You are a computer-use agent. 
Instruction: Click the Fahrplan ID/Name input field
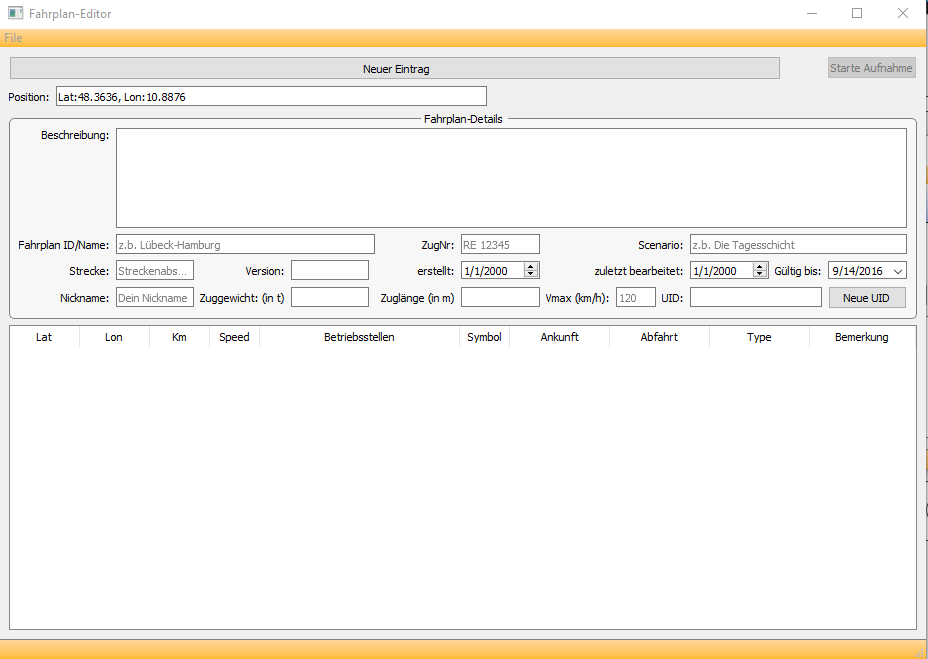[245, 244]
